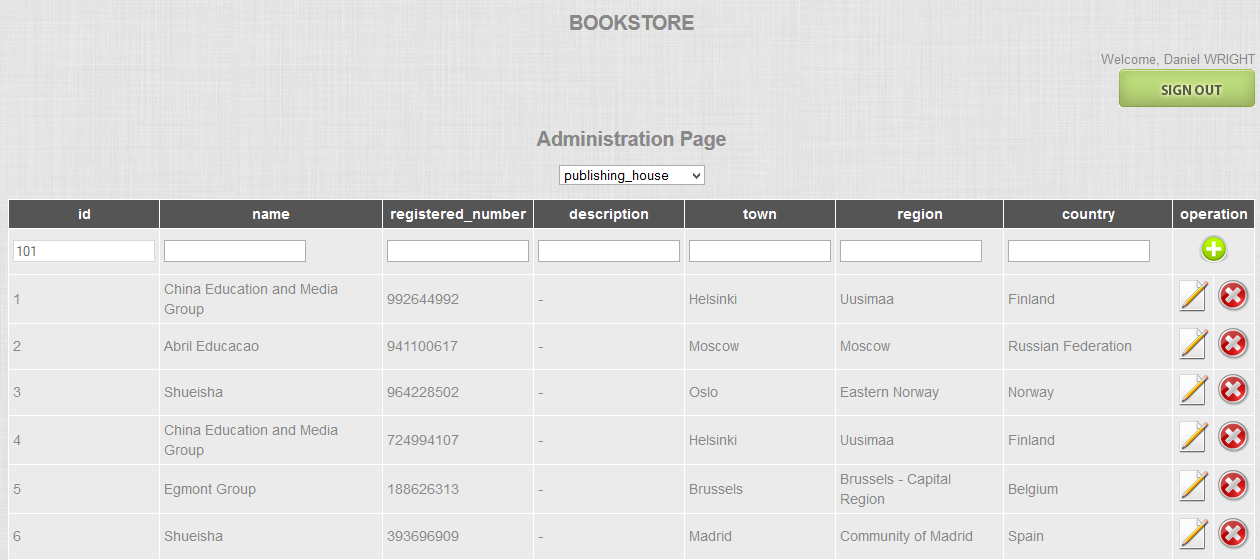Viewport: 1260px width, 560px height.
Task: Delete the row with id 1
Action: tap(1233, 297)
